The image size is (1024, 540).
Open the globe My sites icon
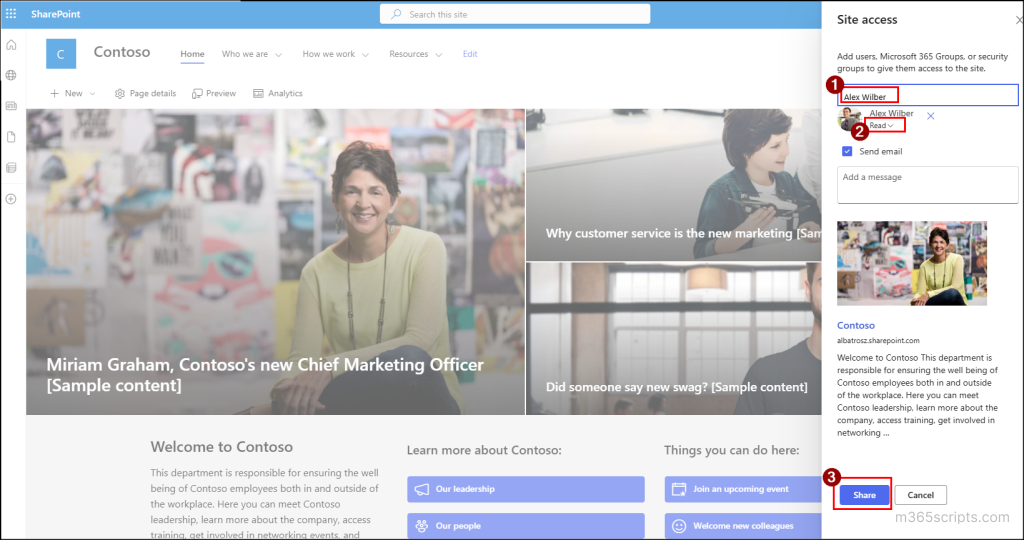point(11,76)
